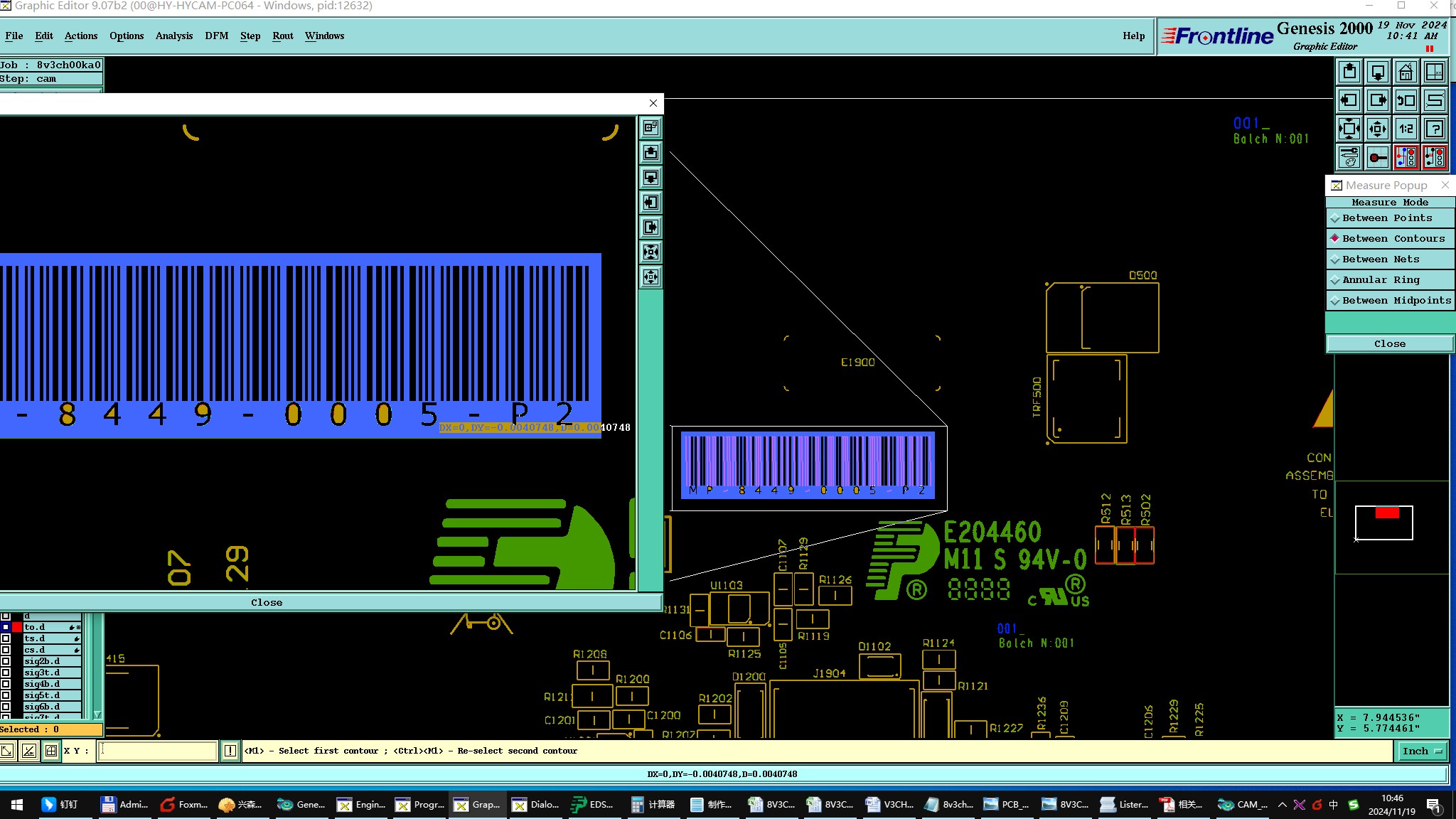Click the zoom-in icon in popup window
1456x819 pixels.
[x=651, y=252]
